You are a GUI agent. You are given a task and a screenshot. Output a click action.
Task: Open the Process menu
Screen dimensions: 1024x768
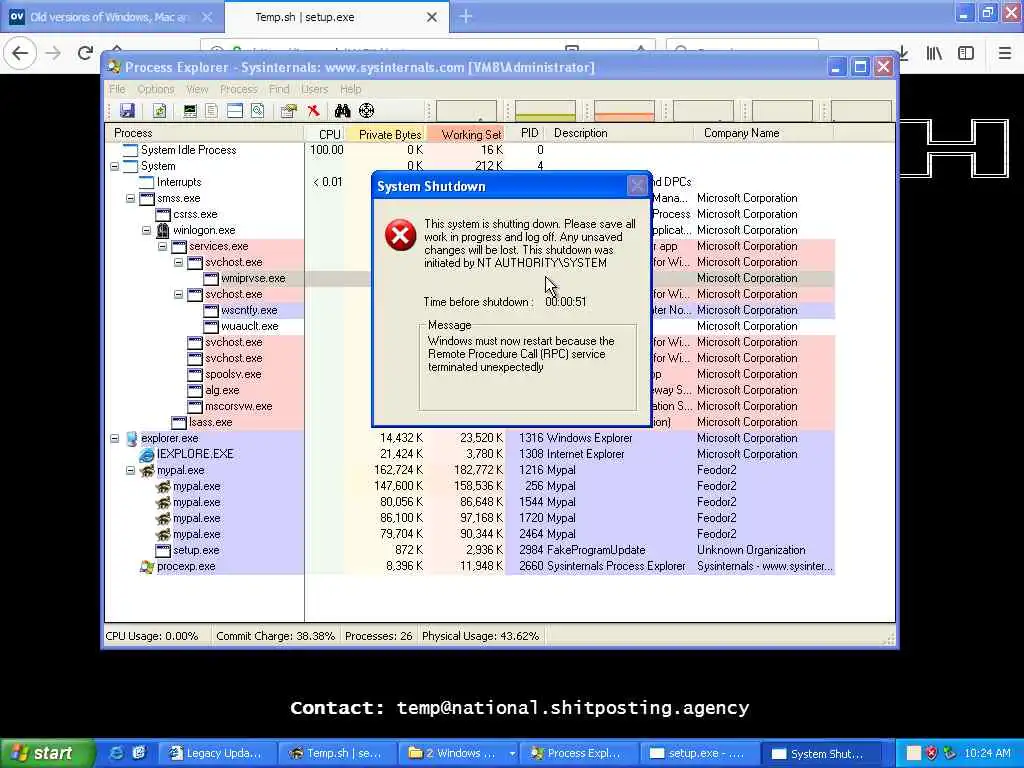[x=238, y=89]
